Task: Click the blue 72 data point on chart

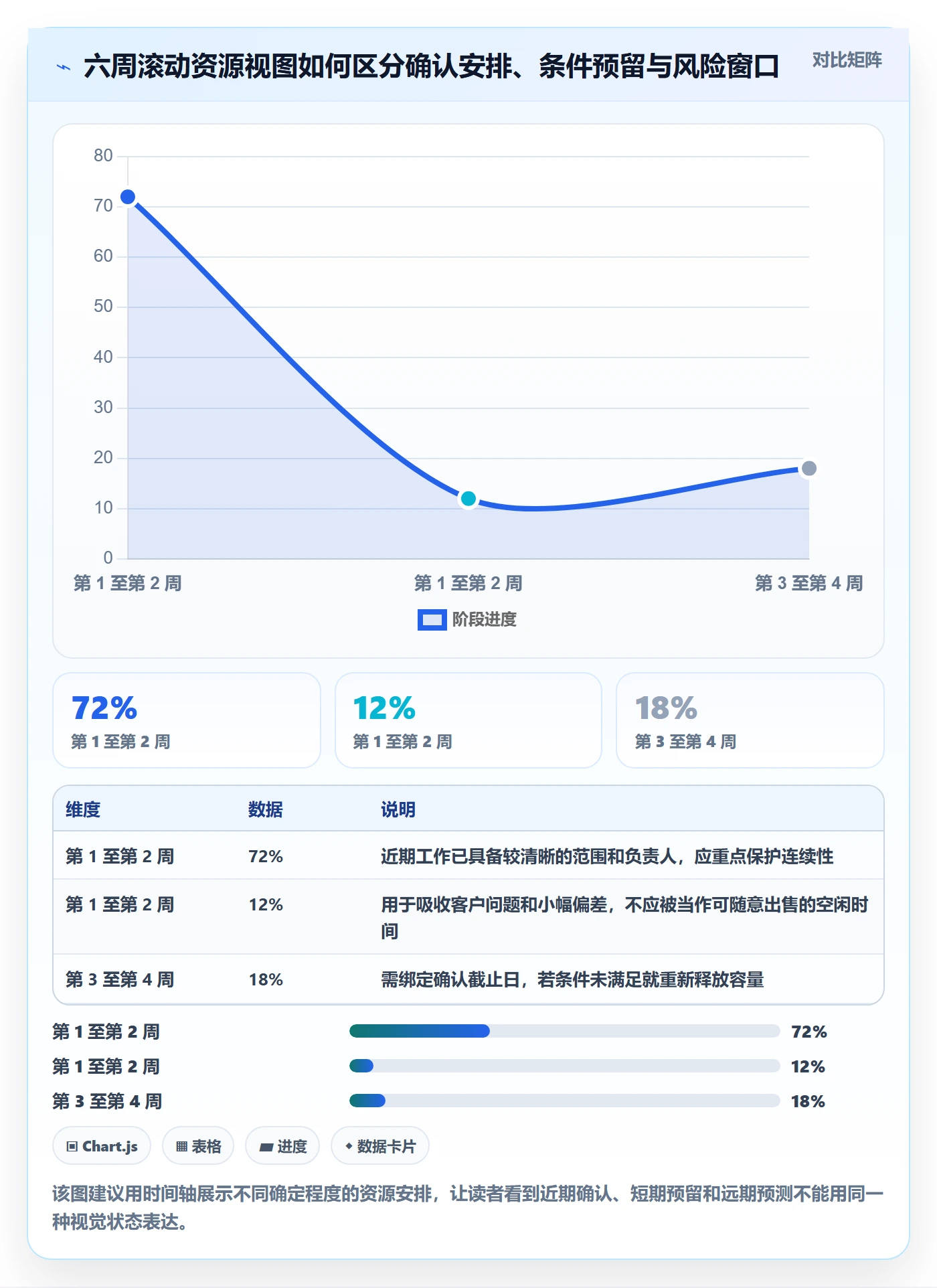Action: pyautogui.click(x=128, y=197)
